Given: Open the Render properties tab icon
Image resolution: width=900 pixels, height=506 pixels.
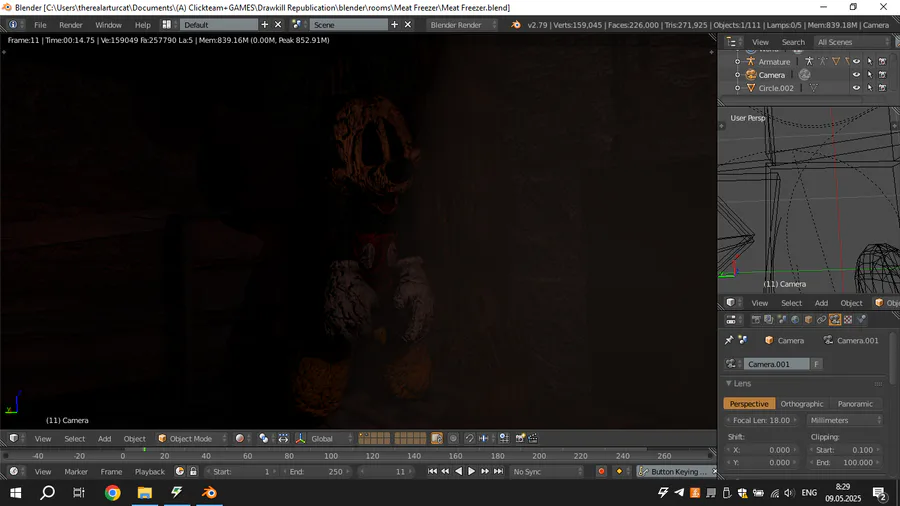Looking at the screenshot, I should pyautogui.click(x=756, y=320).
